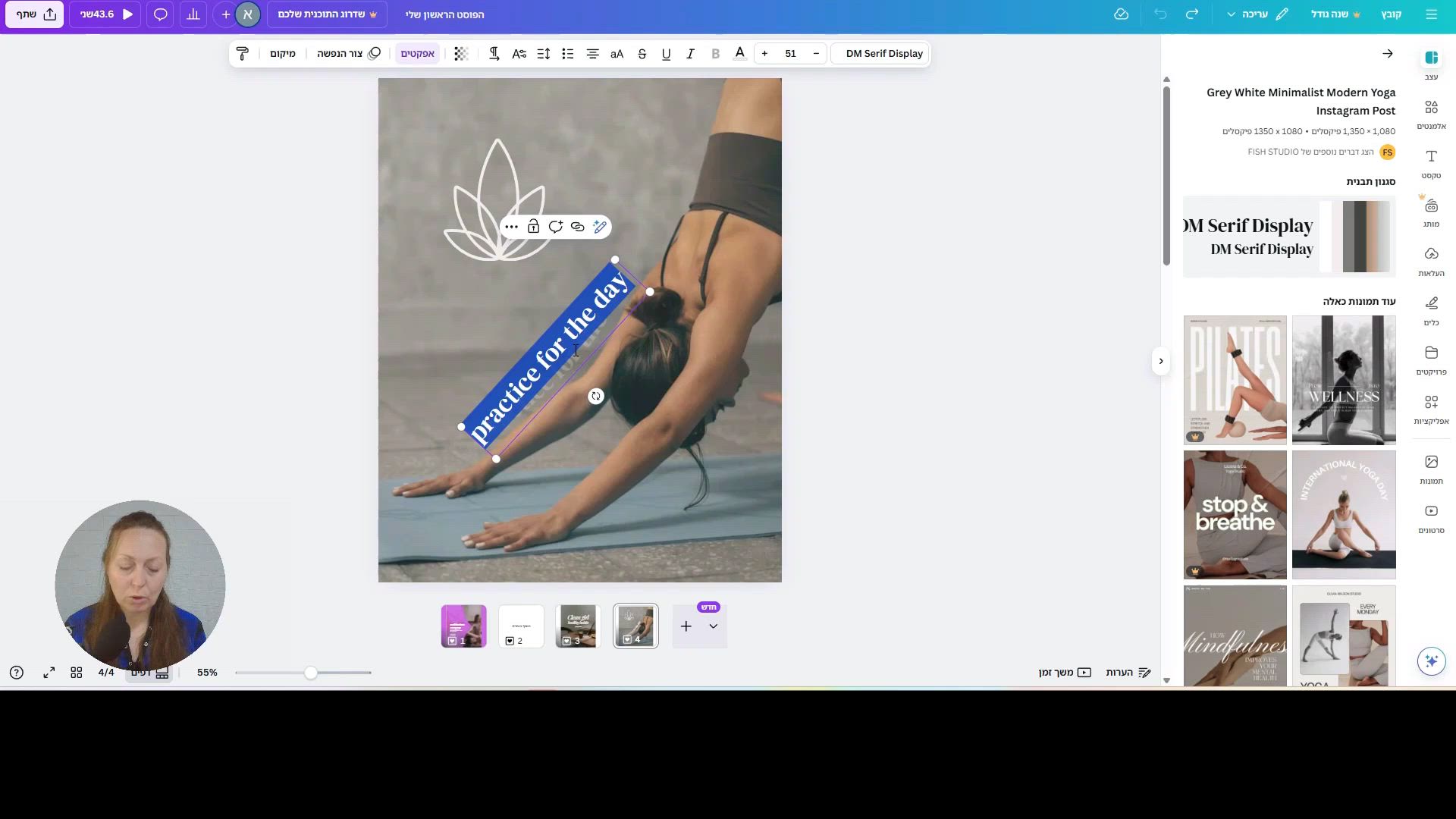Open the Uploads sidebar panel
The height and width of the screenshot is (819, 1456).
pos(1431,261)
